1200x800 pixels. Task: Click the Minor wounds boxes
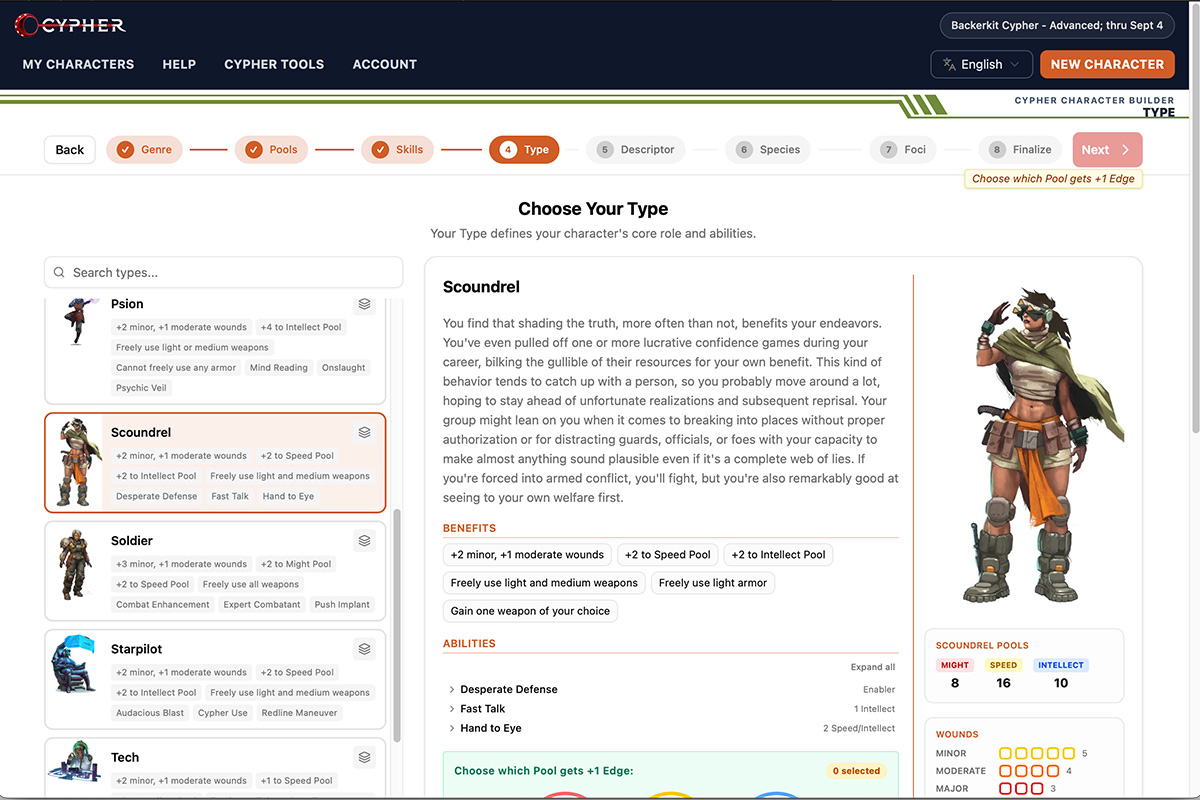click(x=1037, y=753)
